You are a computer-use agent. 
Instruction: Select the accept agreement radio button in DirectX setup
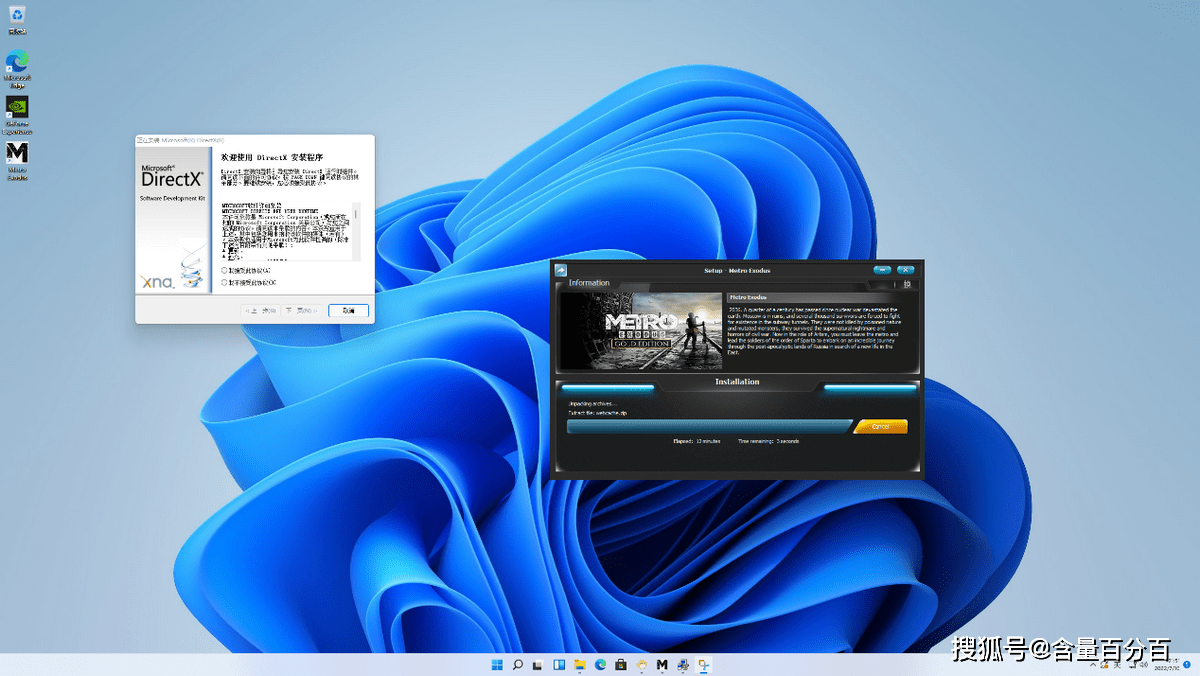point(224,270)
